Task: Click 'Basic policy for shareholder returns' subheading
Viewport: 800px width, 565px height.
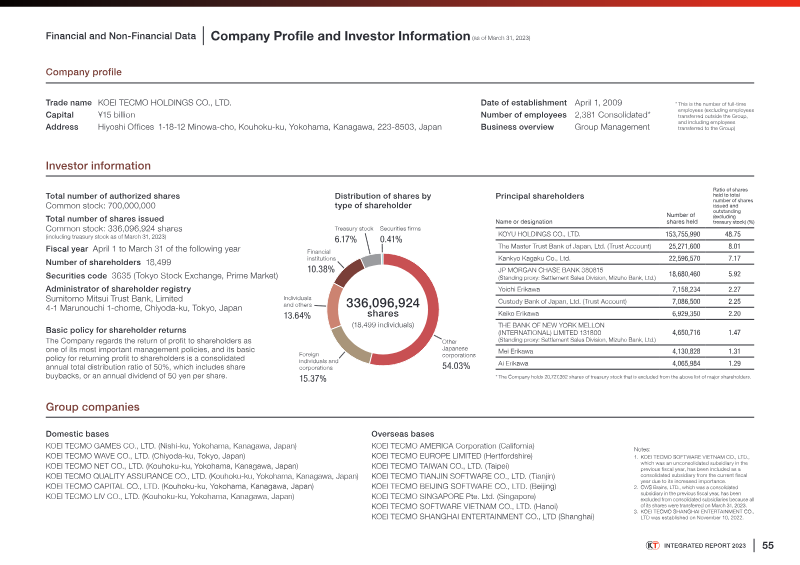Action: (x=116, y=330)
